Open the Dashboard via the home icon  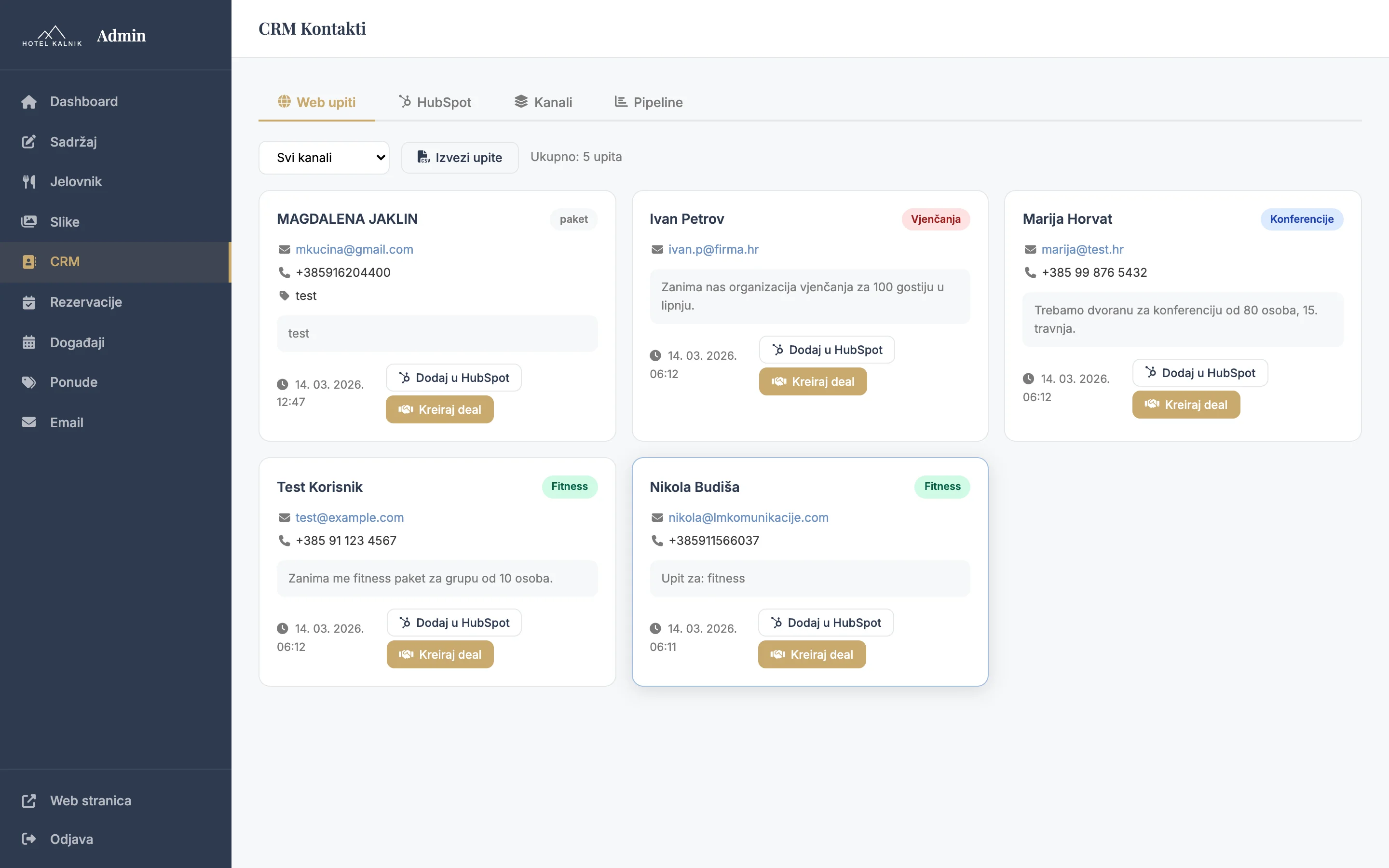point(29,101)
